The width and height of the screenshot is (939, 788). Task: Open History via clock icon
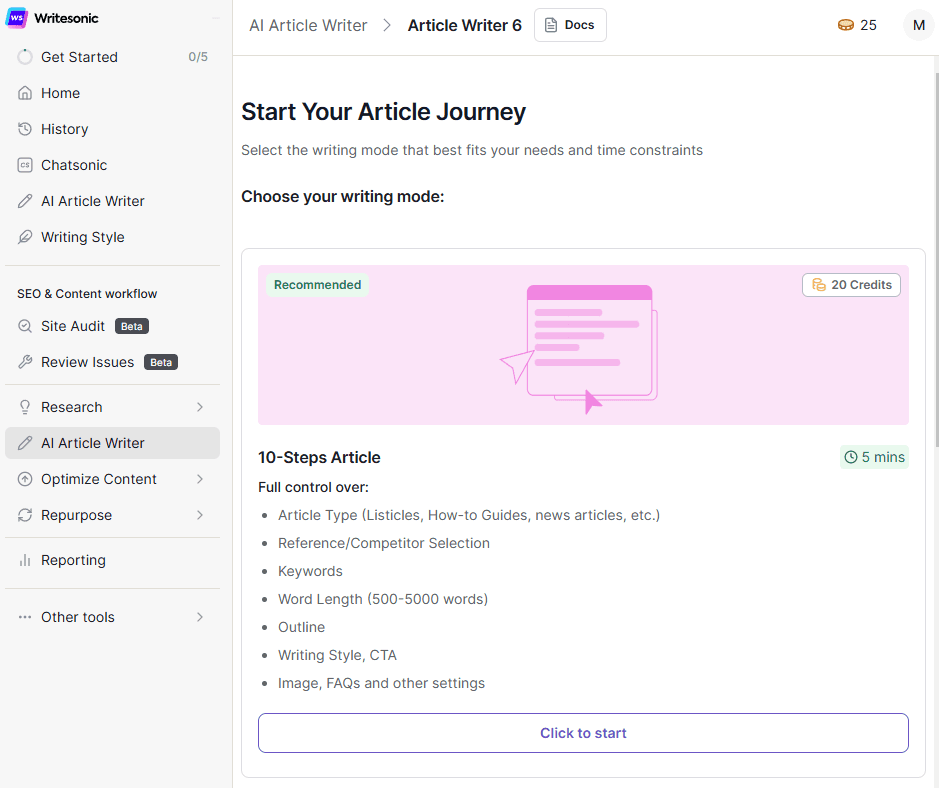tap(25, 129)
